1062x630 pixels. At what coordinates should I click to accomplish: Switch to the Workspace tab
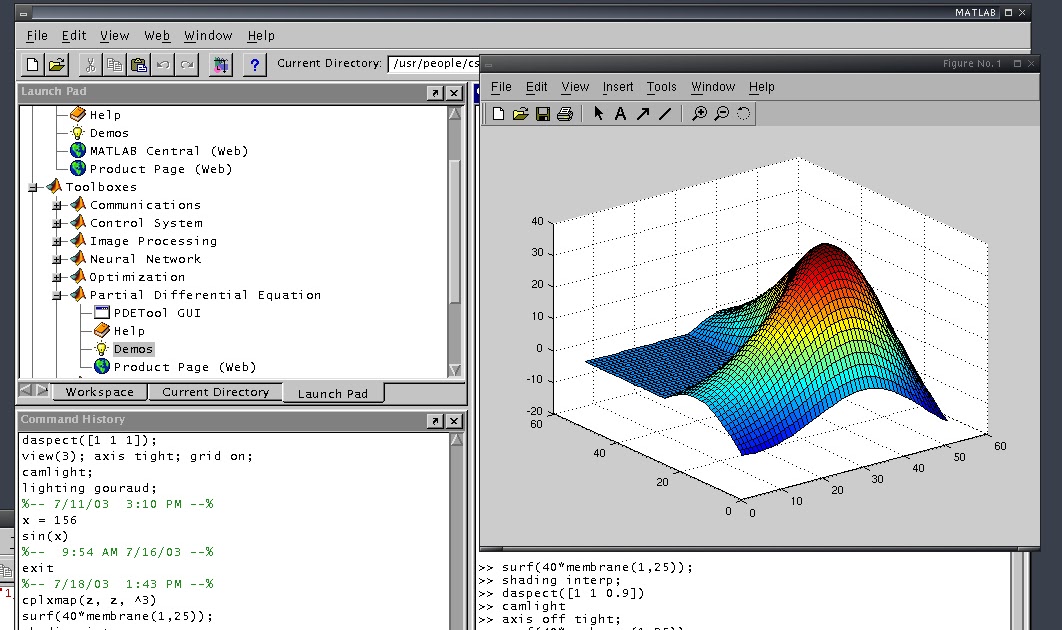pos(99,392)
